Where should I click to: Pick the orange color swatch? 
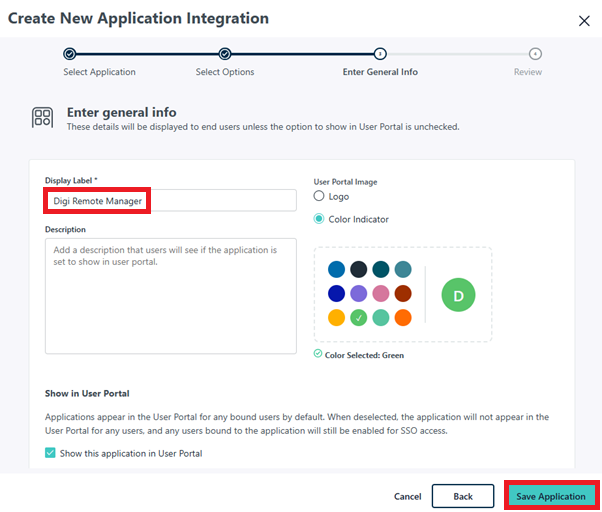click(x=403, y=318)
